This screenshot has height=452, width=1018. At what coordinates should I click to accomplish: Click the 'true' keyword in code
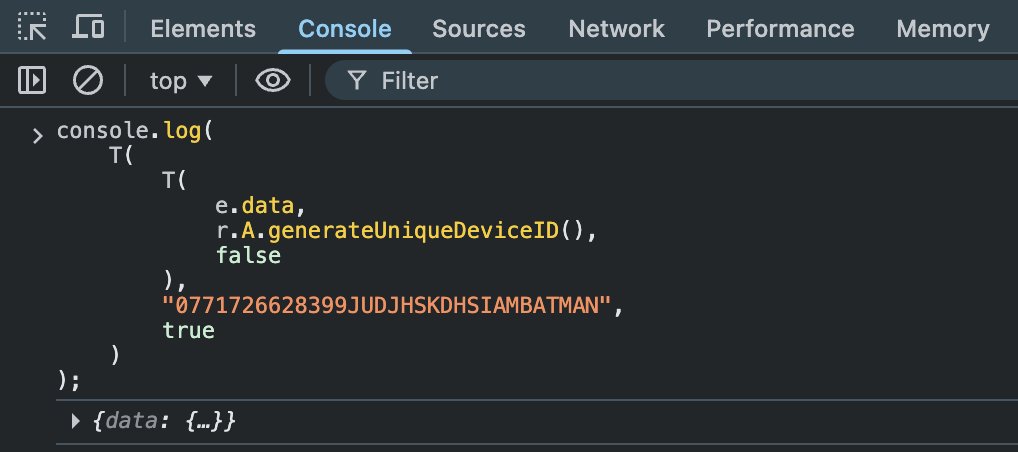[188, 330]
